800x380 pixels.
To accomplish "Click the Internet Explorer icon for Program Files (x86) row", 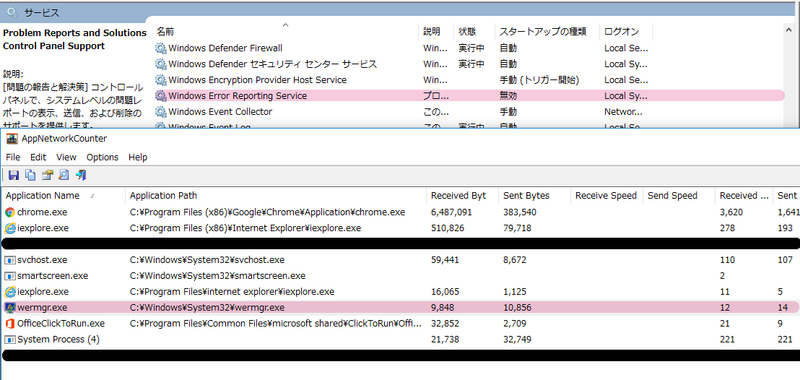I will [x=10, y=228].
